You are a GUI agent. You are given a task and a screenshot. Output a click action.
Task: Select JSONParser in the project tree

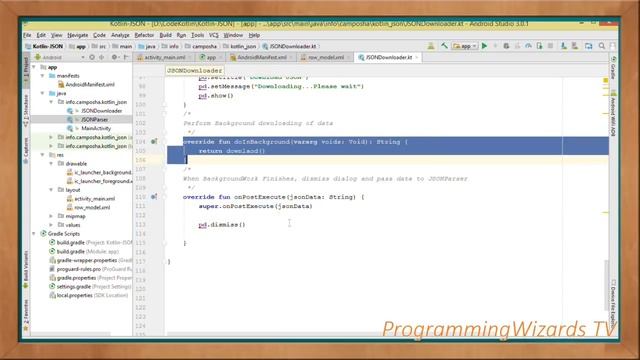tap(94, 120)
